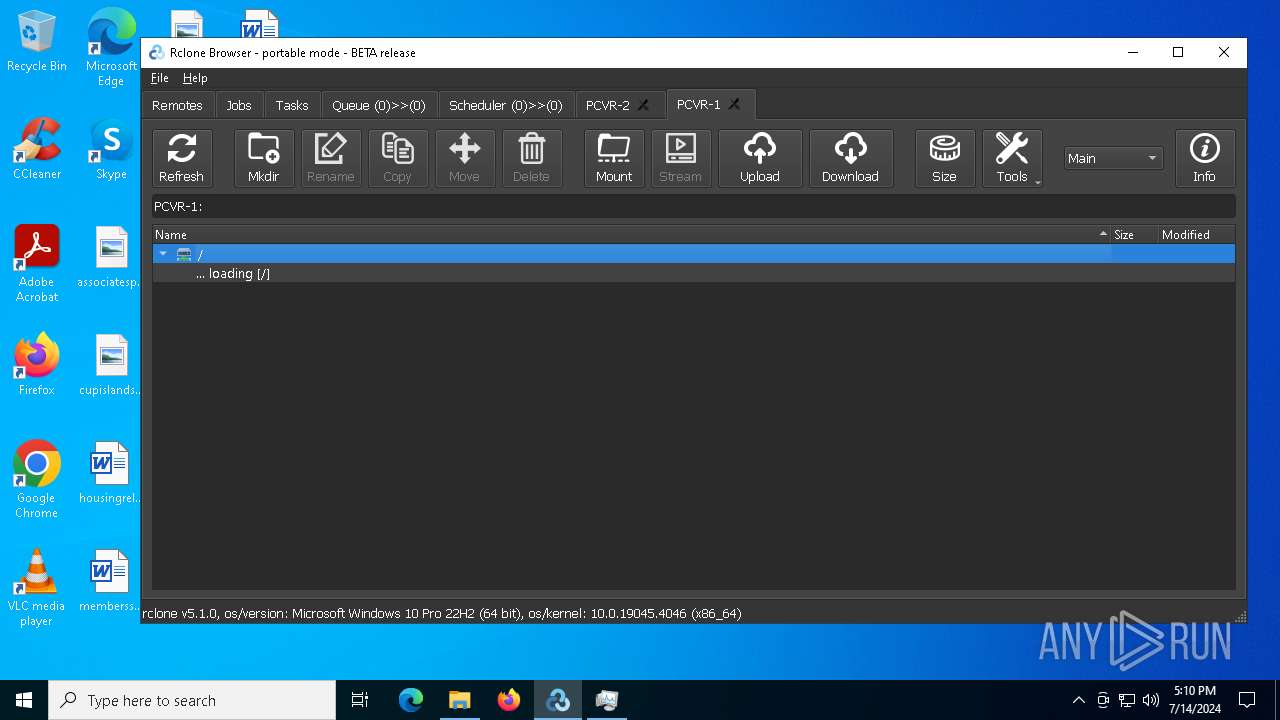Switch to the Jobs tab
Viewport: 1280px width, 720px height.
[x=239, y=105]
